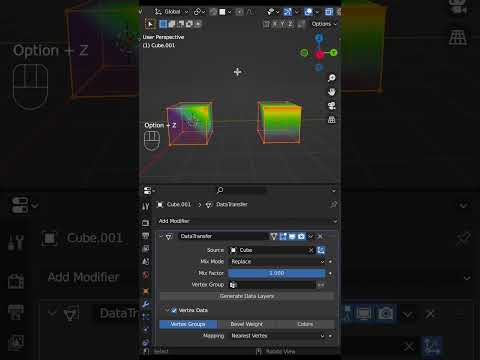Viewport: 480px width, 360px height.
Task: Open the Render properties tab
Action: pos(146,223)
